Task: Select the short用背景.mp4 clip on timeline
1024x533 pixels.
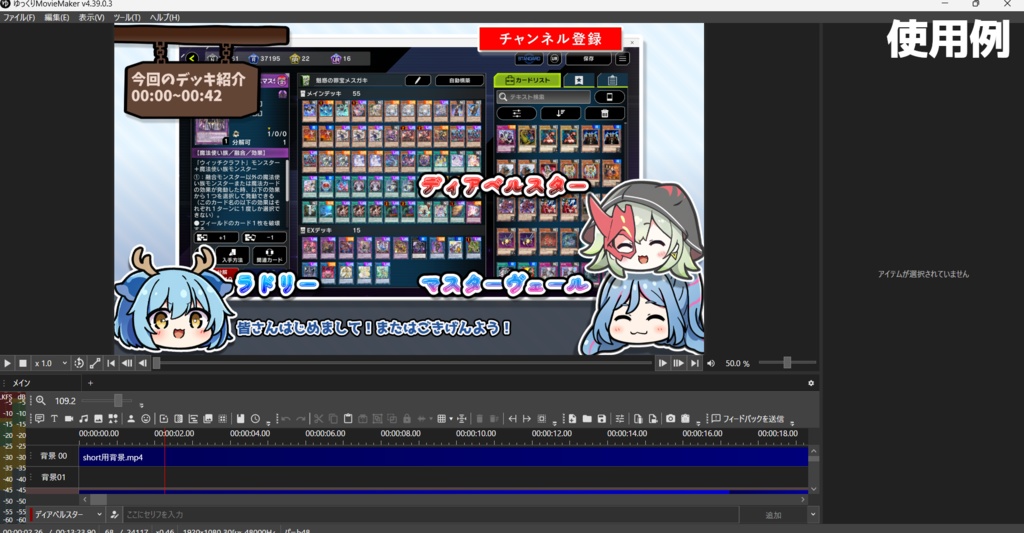Action: (443, 457)
